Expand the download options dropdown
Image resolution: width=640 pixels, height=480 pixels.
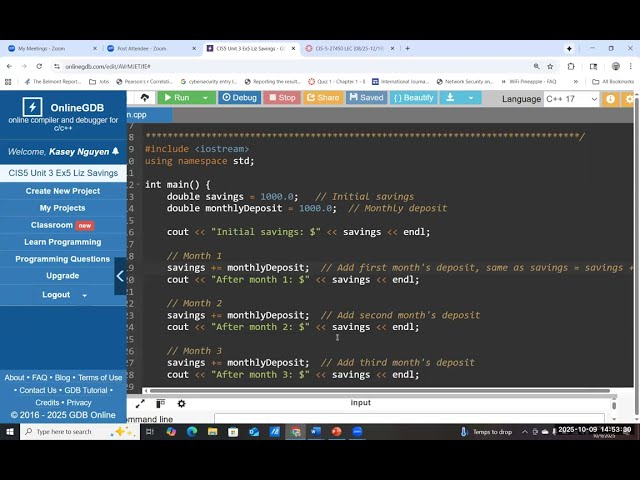pyautogui.click(x=471, y=98)
